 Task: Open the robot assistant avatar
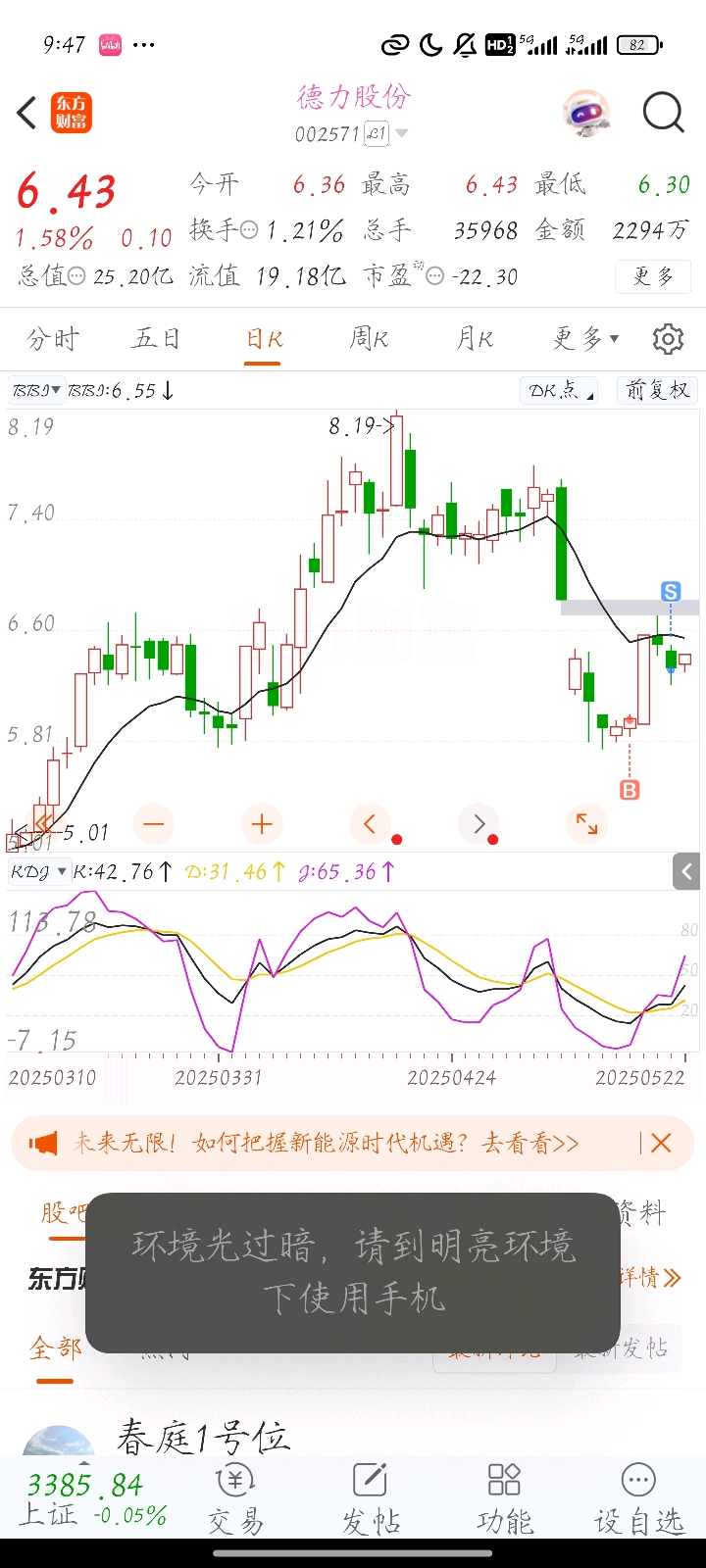586,113
